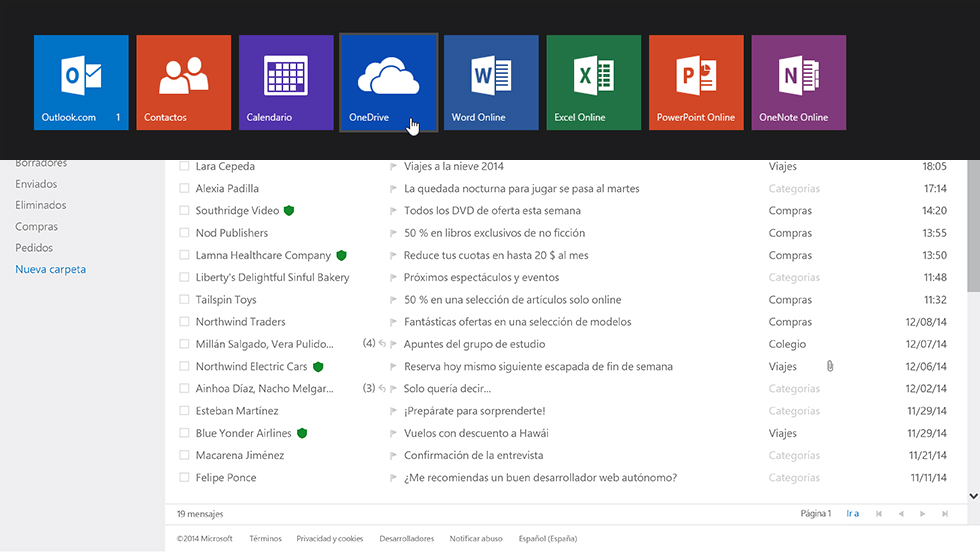Open Privacidad y cookies link
The height and width of the screenshot is (552, 980).
click(329, 538)
